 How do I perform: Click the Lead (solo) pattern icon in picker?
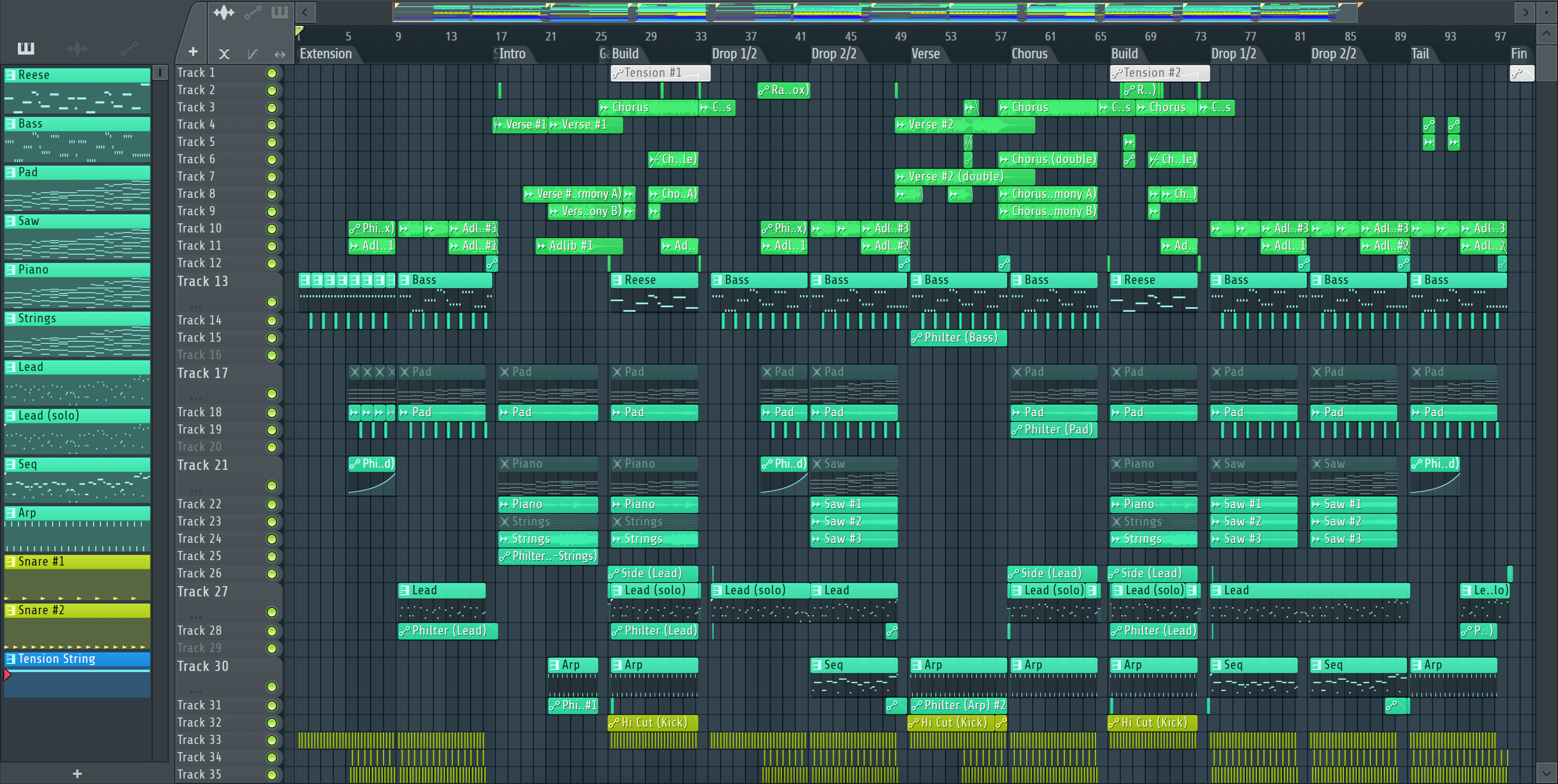10,416
